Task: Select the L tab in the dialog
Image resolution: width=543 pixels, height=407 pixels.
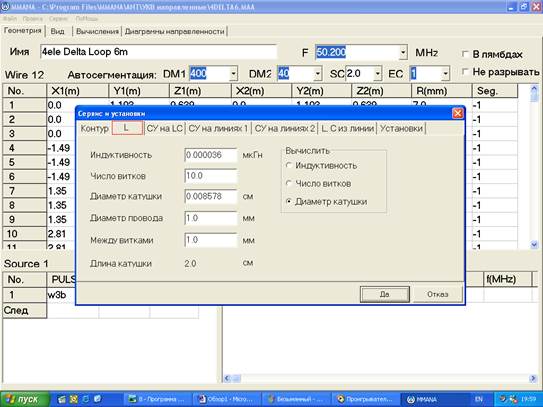Action: click(x=127, y=128)
